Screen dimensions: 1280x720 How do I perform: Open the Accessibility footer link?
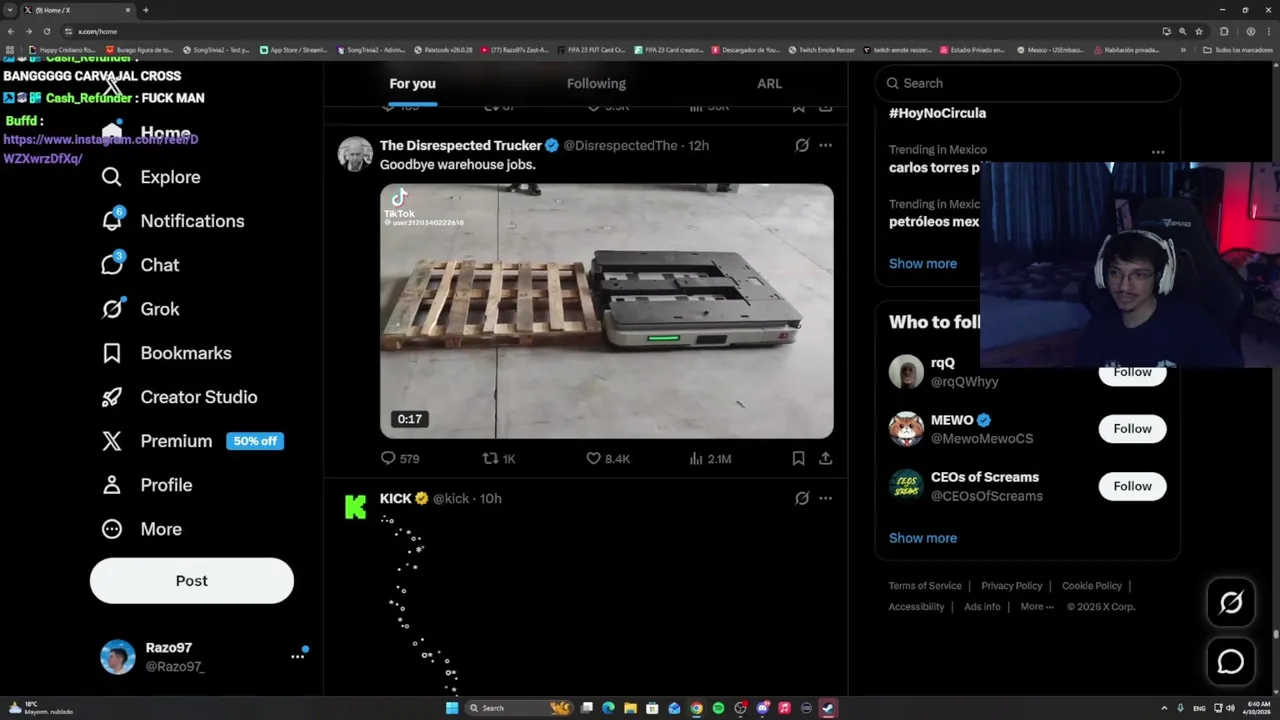tap(916, 607)
